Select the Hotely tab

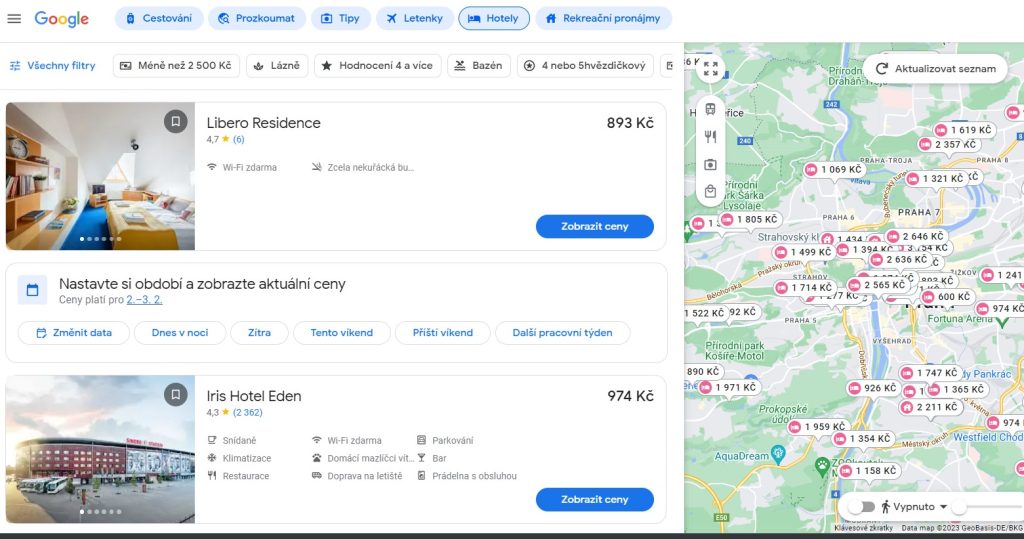(x=494, y=18)
